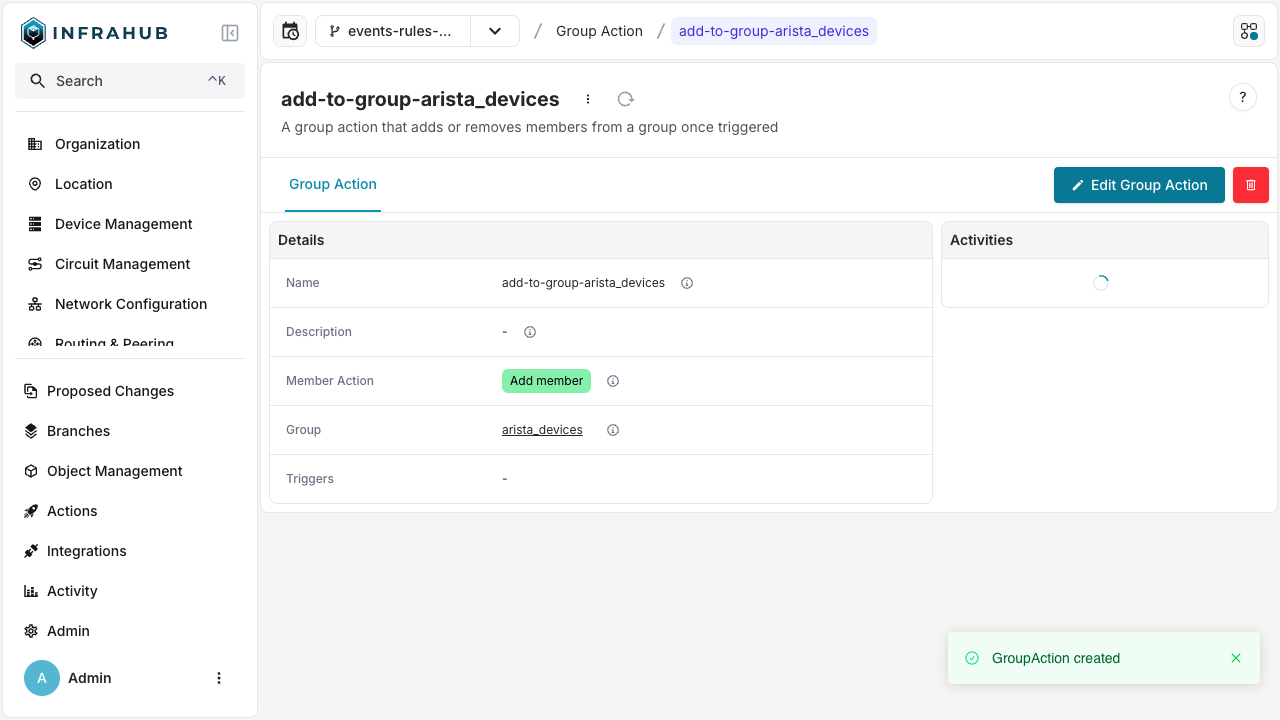Select Circuit Management in the sidebar

point(123,263)
